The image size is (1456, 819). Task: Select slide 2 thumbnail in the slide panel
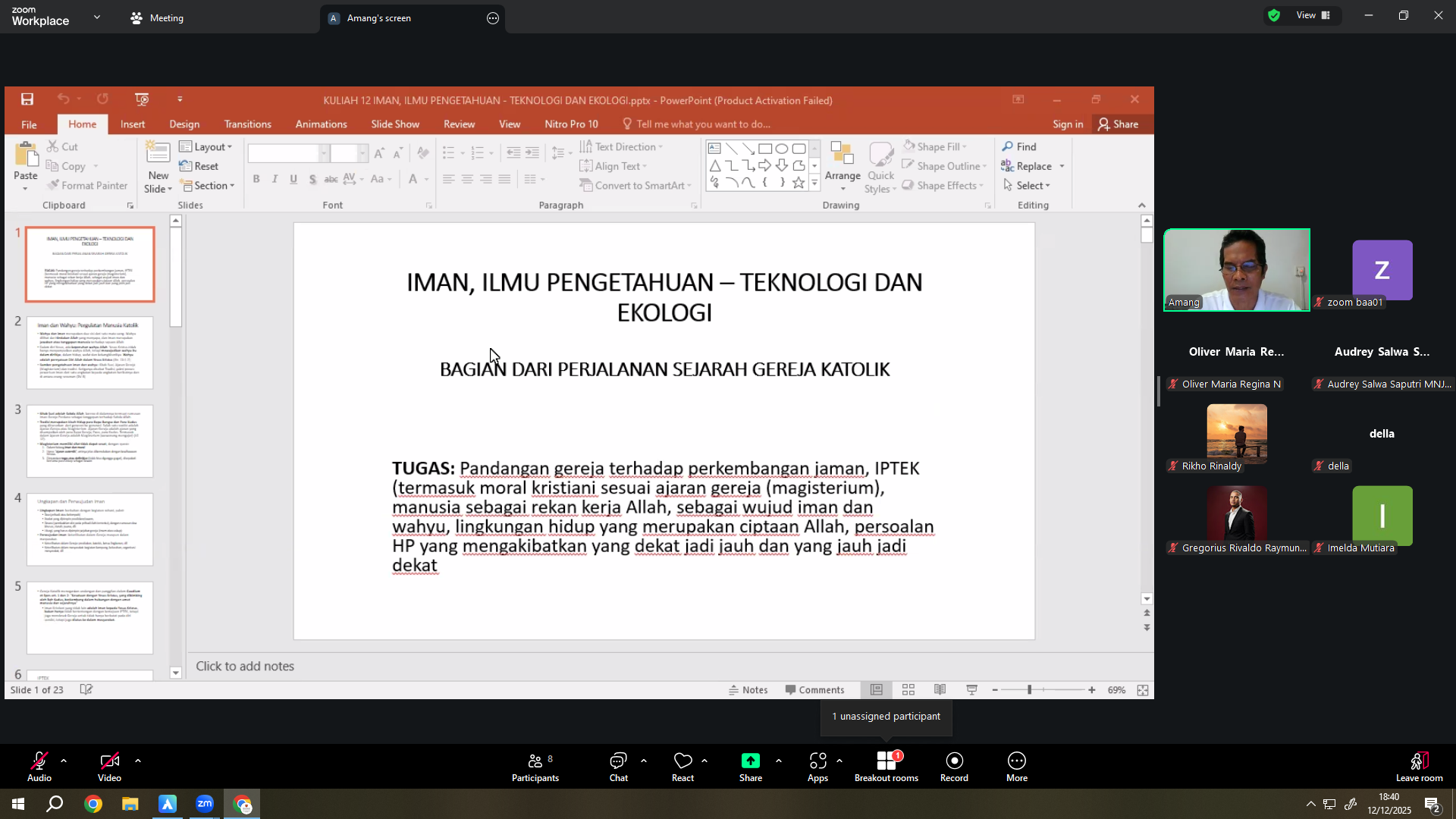90,353
